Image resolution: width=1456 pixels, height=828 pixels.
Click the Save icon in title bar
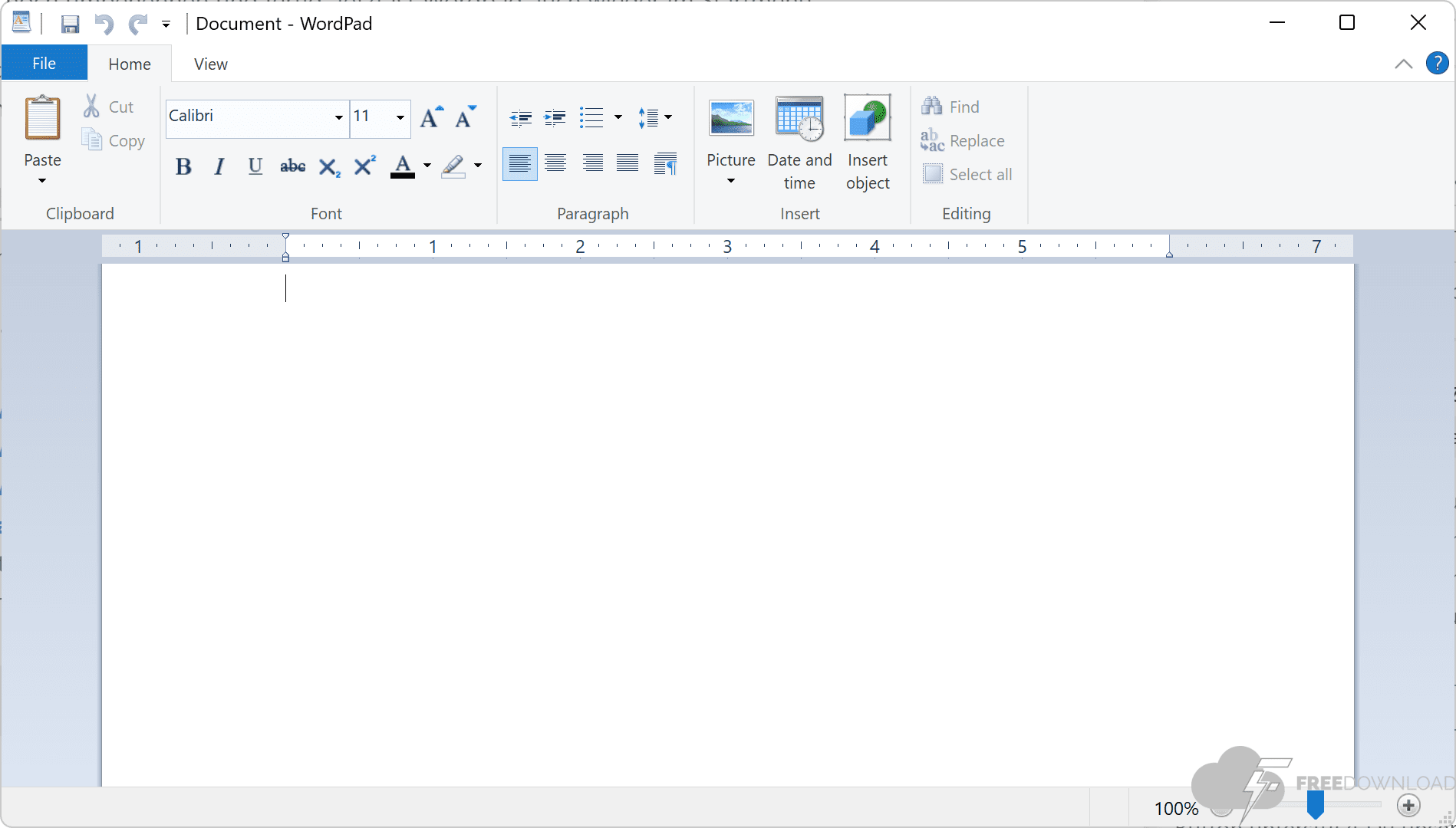70,25
